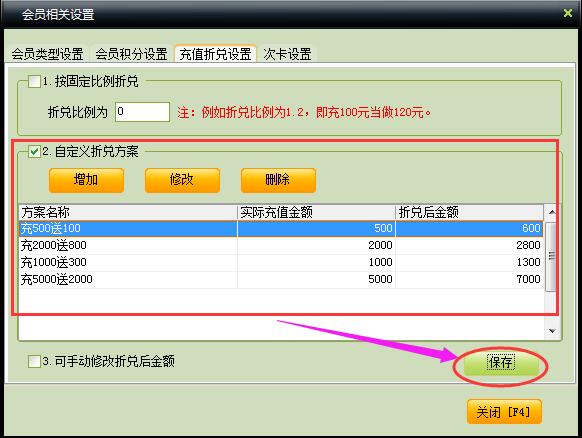Click the scrollbar down arrow in plan list
Screen dimensions: 582x438
552,331
